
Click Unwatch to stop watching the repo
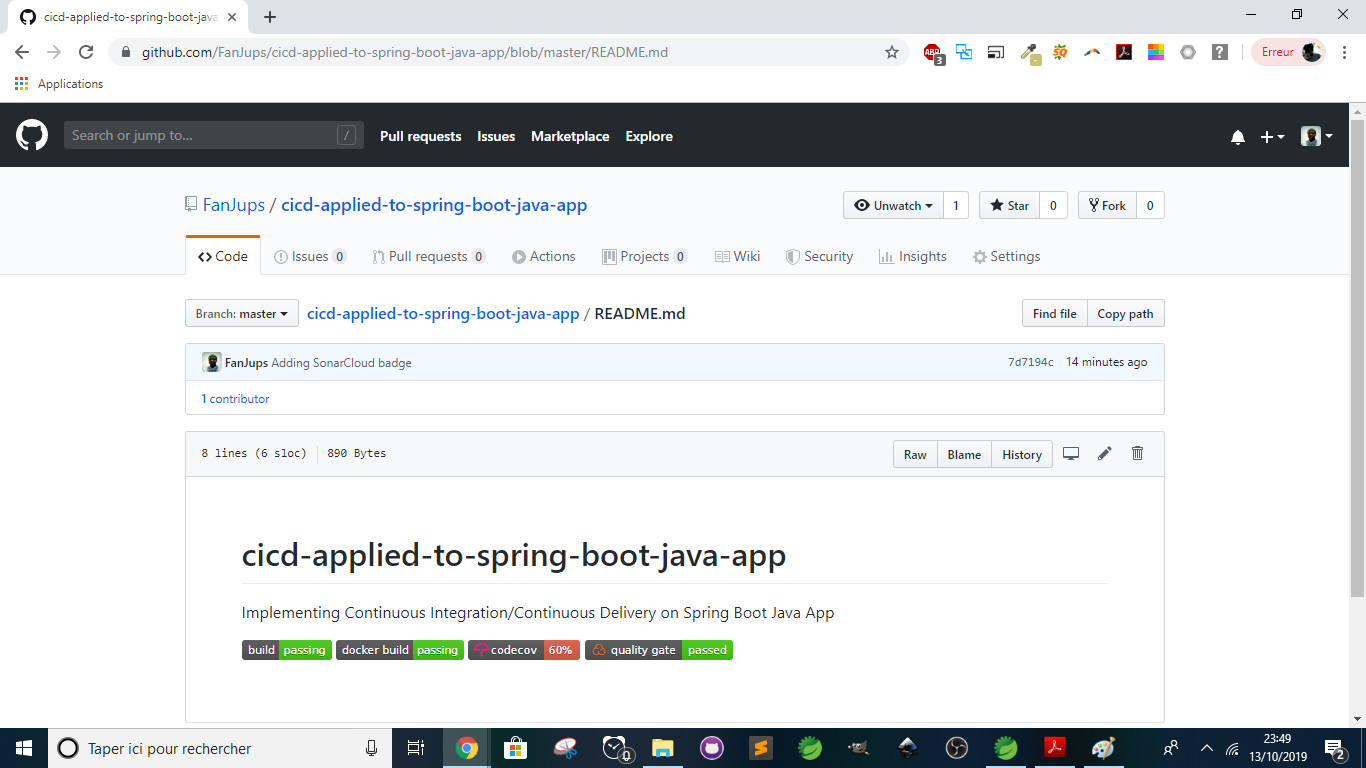(892, 205)
